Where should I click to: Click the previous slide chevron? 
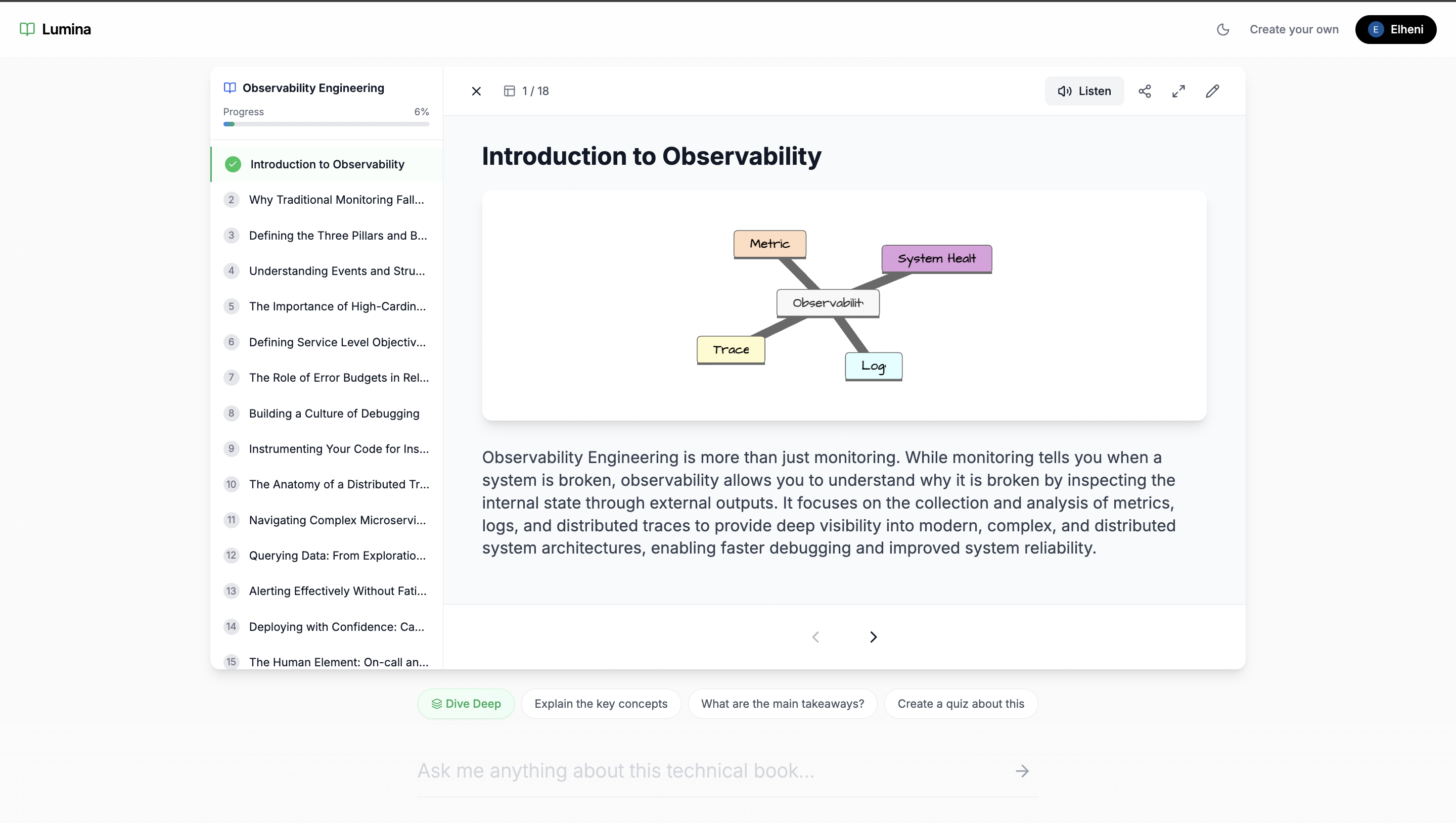[815, 637]
